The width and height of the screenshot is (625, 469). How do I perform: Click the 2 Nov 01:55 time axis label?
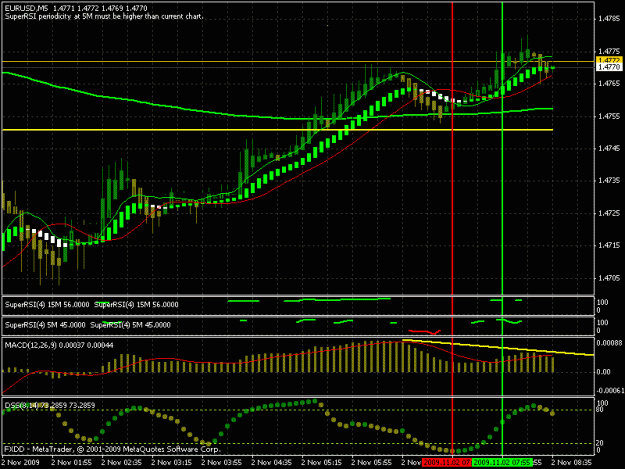(x=72, y=462)
